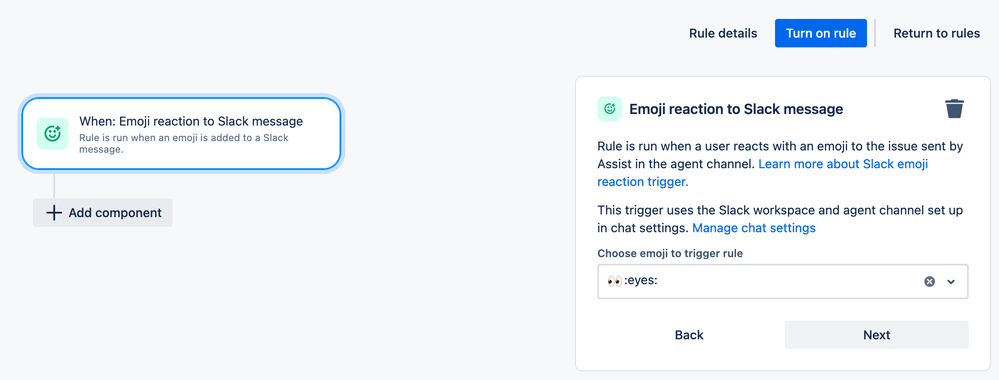Open the Rule details tab
Image resolution: width=999 pixels, height=380 pixels.
[723, 33]
